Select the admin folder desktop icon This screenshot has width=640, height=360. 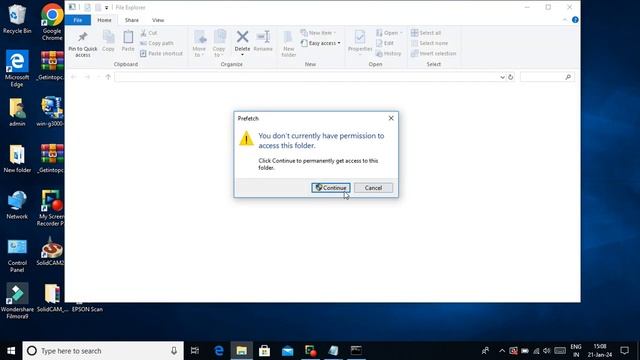click(x=17, y=111)
